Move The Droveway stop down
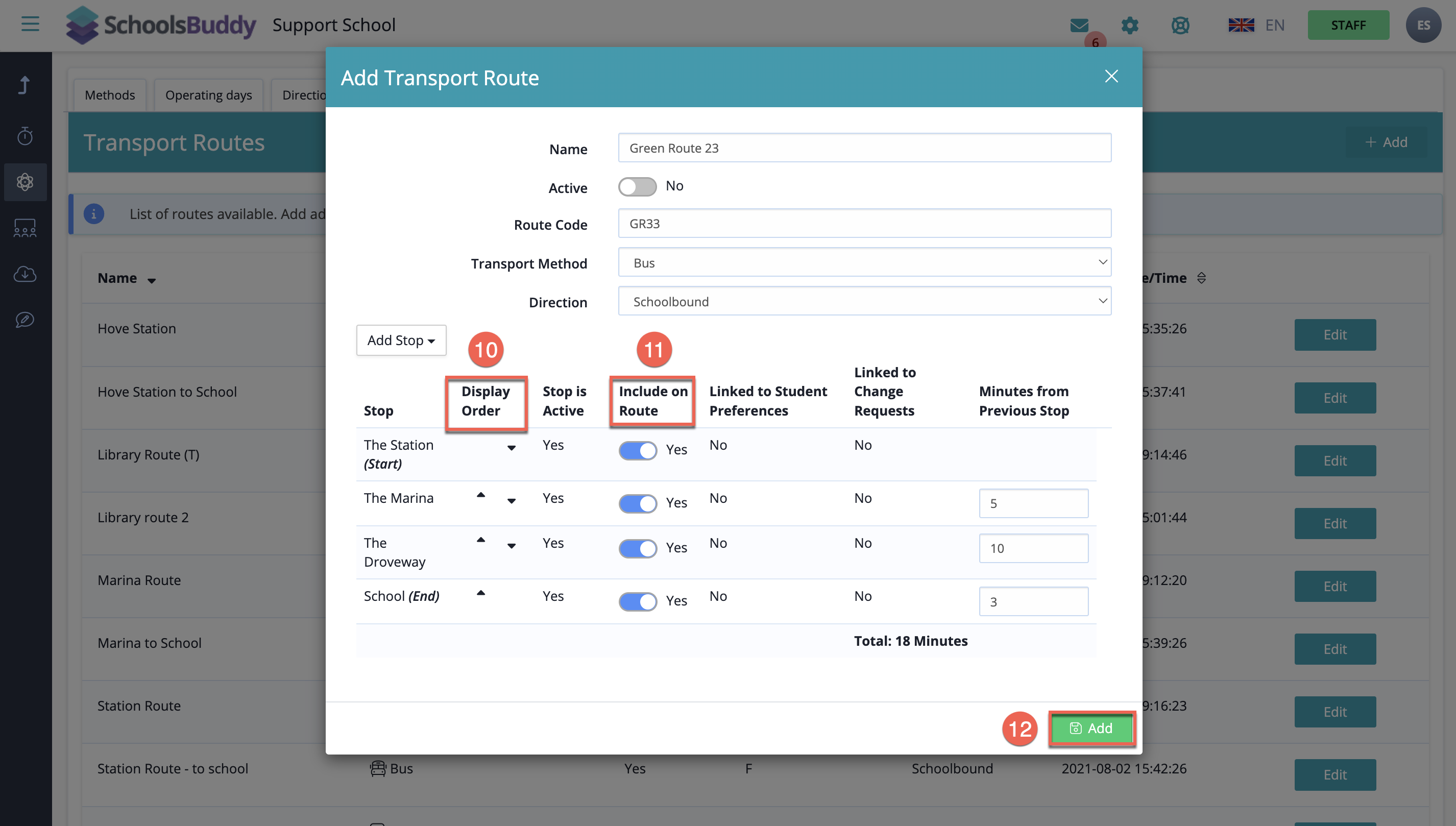 (x=511, y=546)
